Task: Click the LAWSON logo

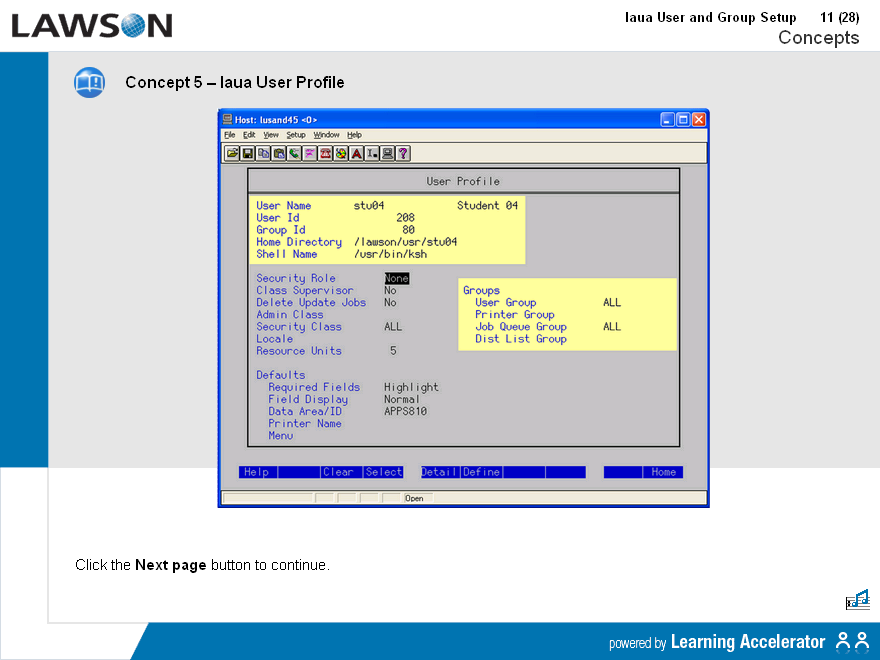Action: click(91, 26)
